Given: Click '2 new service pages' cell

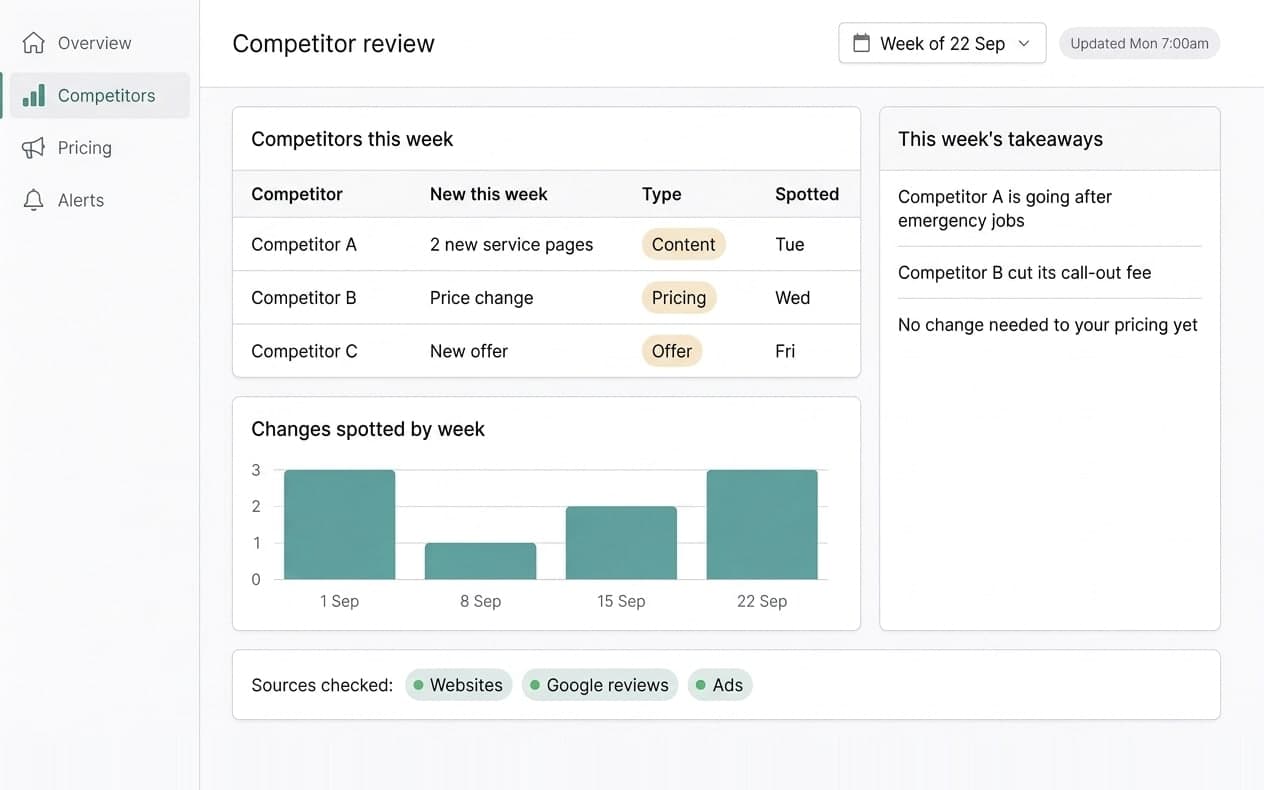Looking at the screenshot, I should coord(512,244).
